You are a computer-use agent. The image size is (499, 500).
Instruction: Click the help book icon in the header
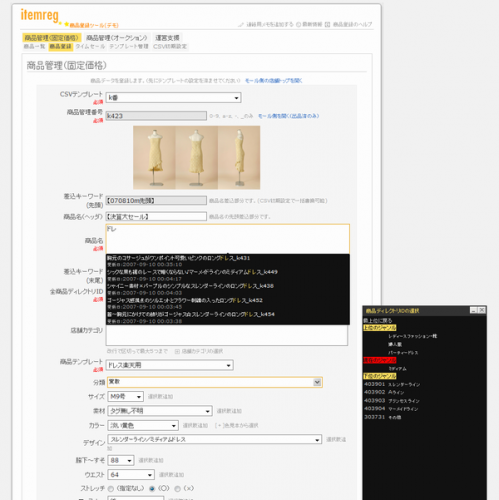pos(327,25)
